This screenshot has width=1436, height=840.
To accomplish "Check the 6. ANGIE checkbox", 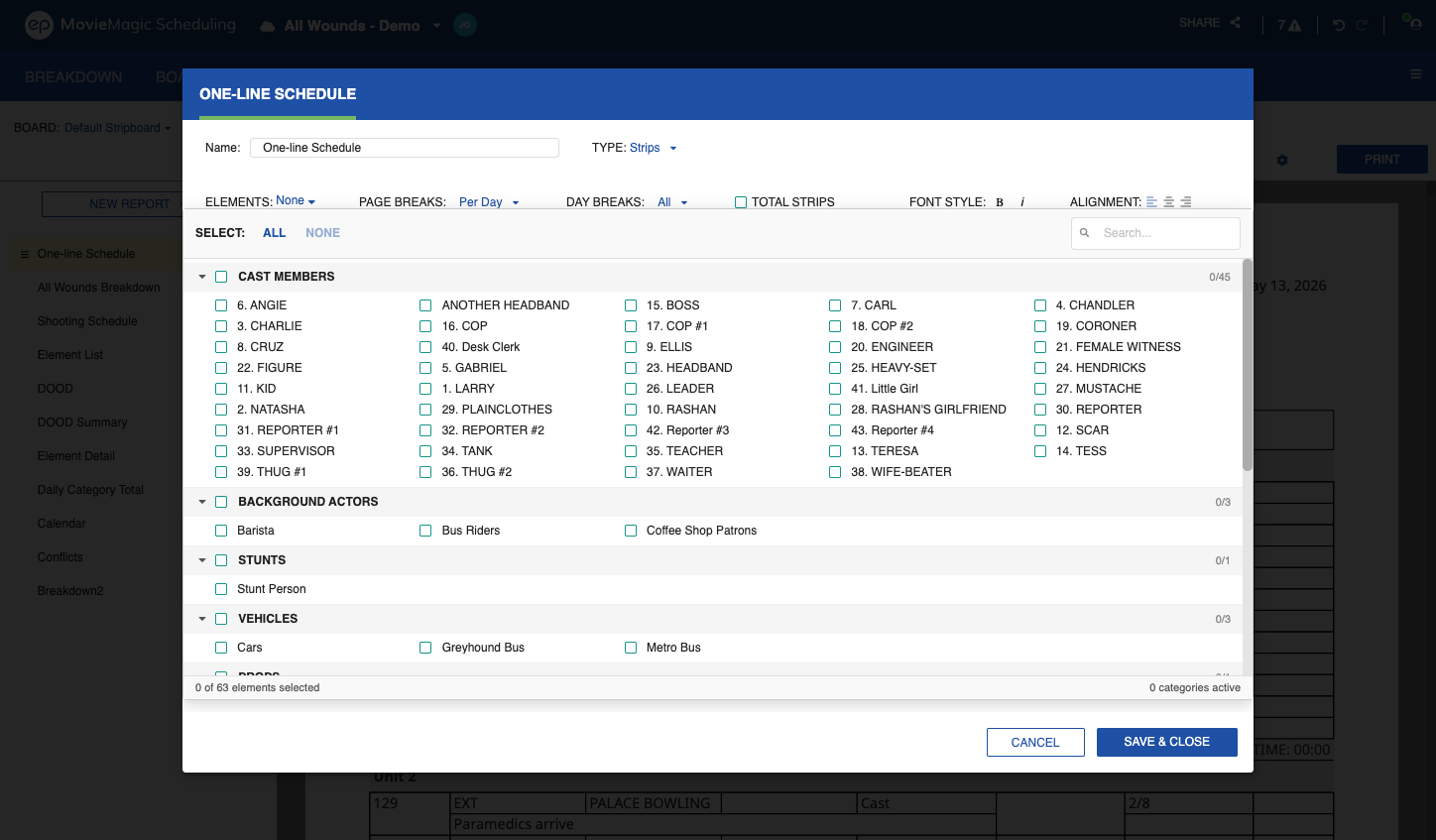I will (x=221, y=305).
